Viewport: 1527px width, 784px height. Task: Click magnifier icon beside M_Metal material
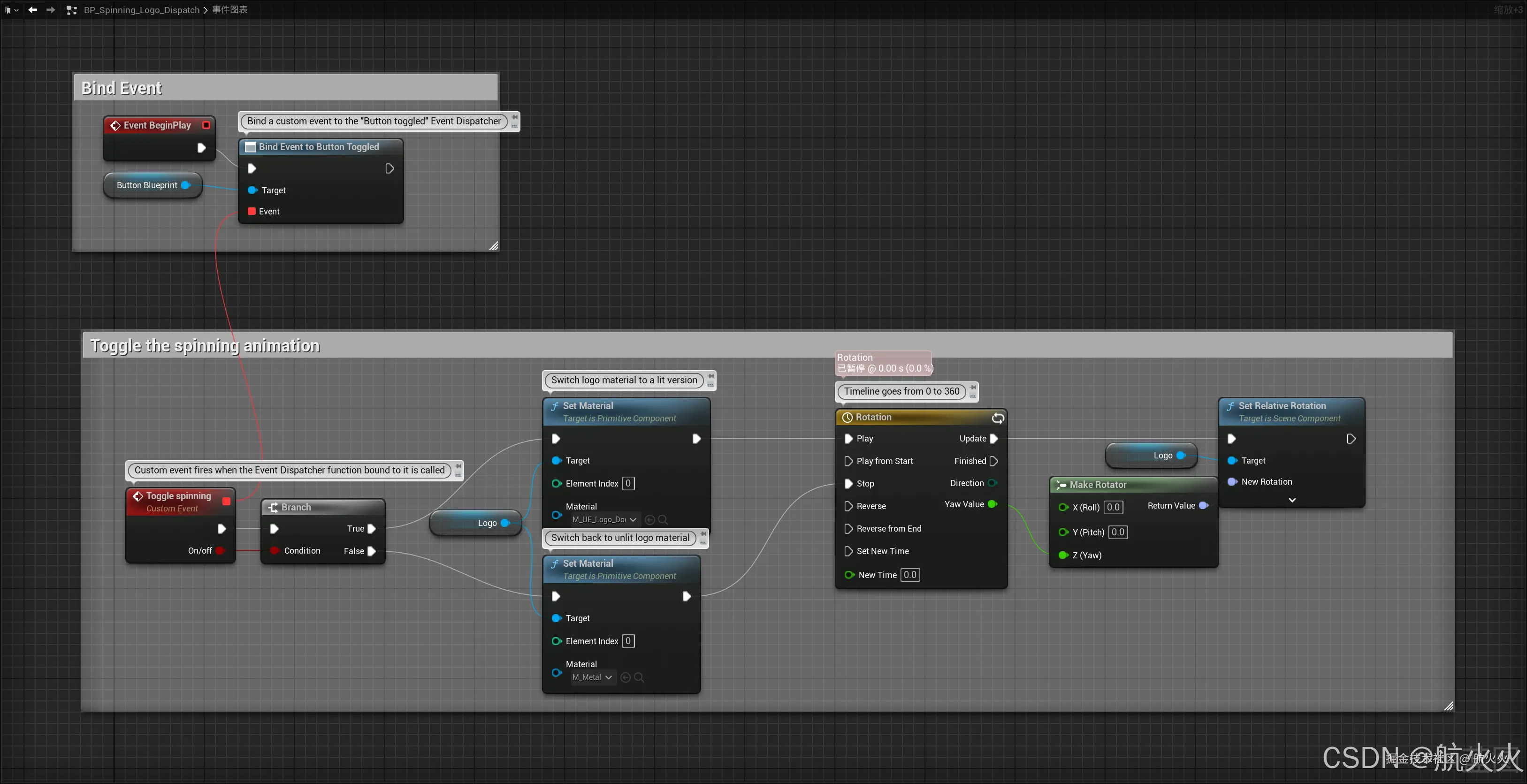click(x=639, y=677)
